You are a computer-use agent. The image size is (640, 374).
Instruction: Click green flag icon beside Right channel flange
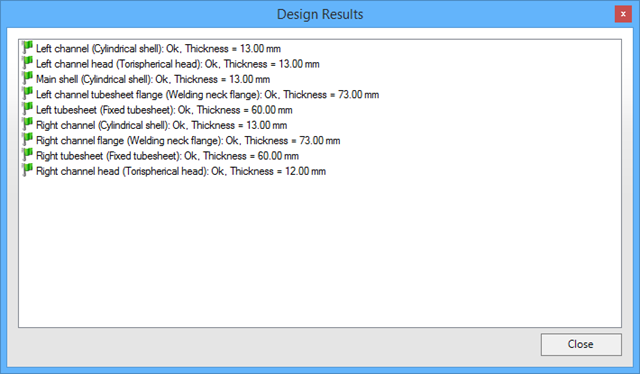tap(27, 140)
